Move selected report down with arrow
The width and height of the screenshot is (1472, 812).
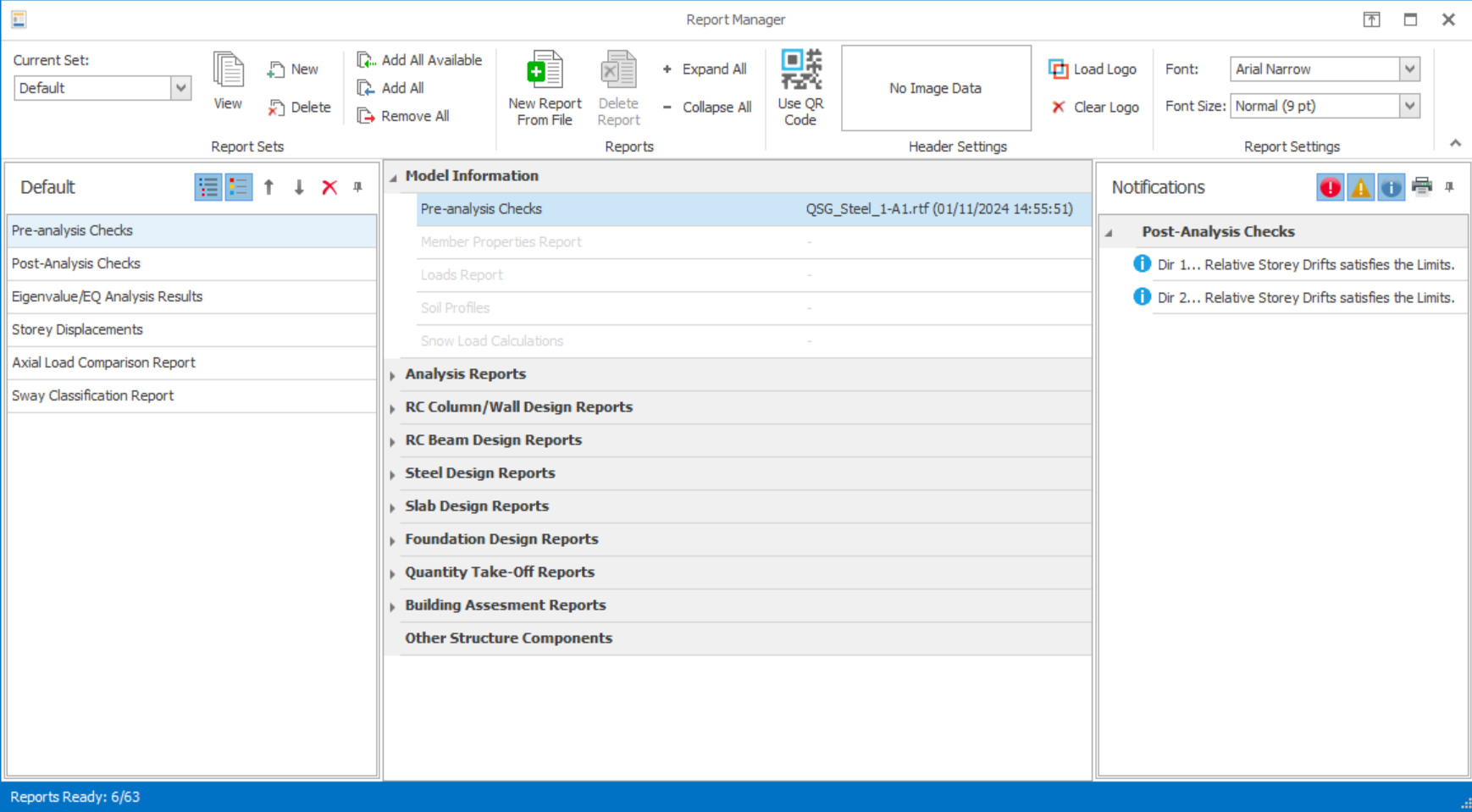click(299, 187)
